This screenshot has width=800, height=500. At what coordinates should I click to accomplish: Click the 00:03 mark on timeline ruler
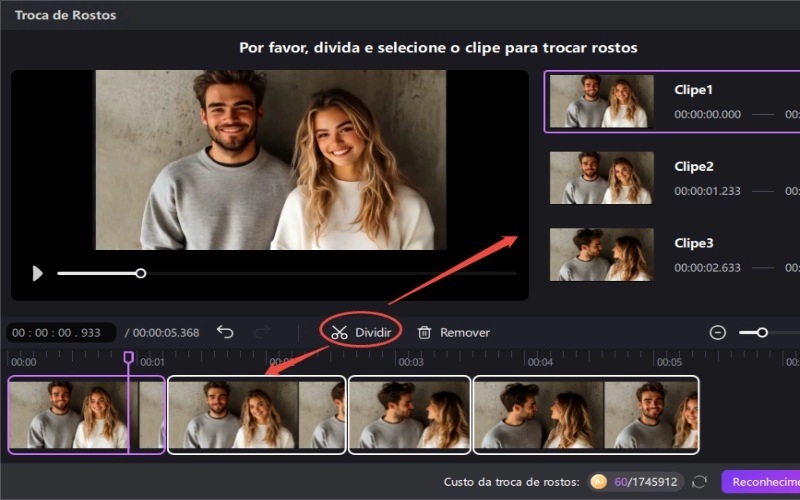pos(411,362)
